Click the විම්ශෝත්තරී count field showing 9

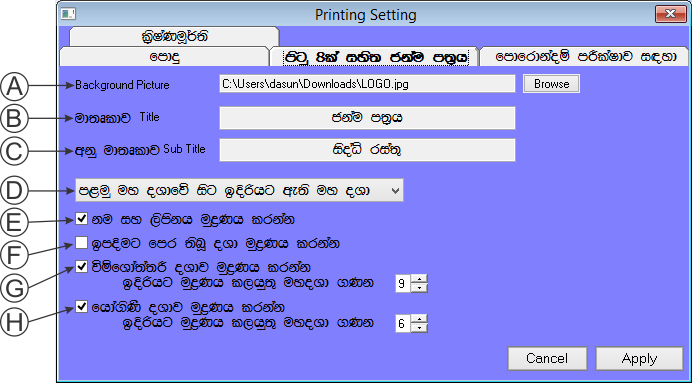tap(403, 283)
